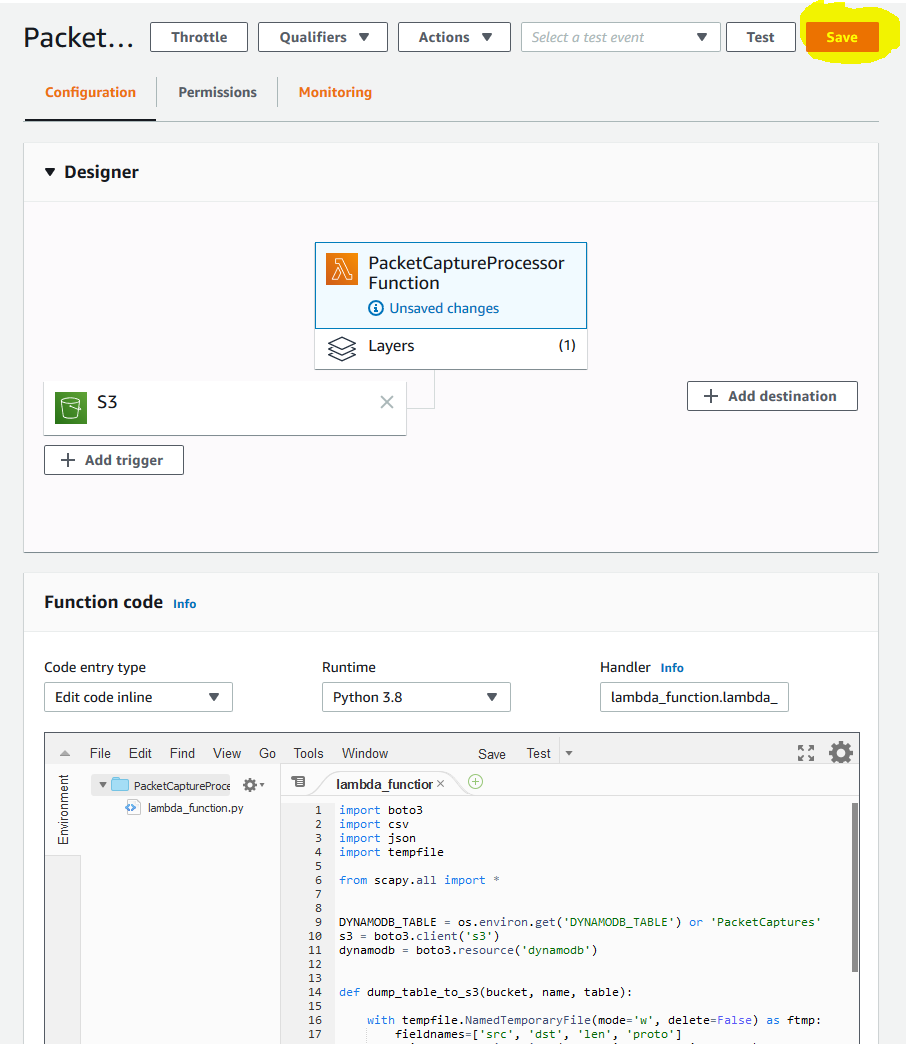
Task: Open the editor Go menu
Action: tap(267, 753)
